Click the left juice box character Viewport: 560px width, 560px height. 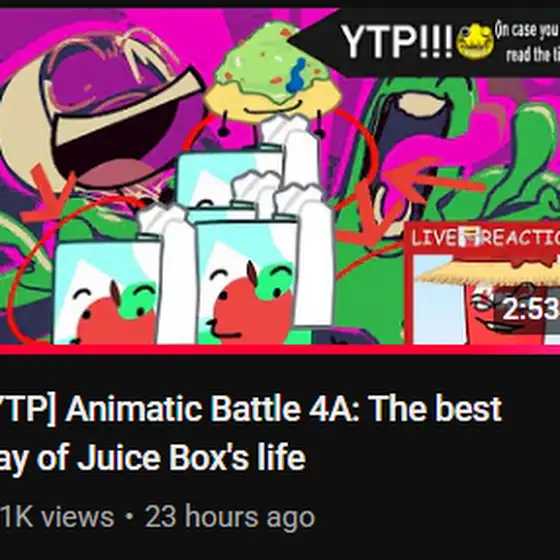[105, 289]
